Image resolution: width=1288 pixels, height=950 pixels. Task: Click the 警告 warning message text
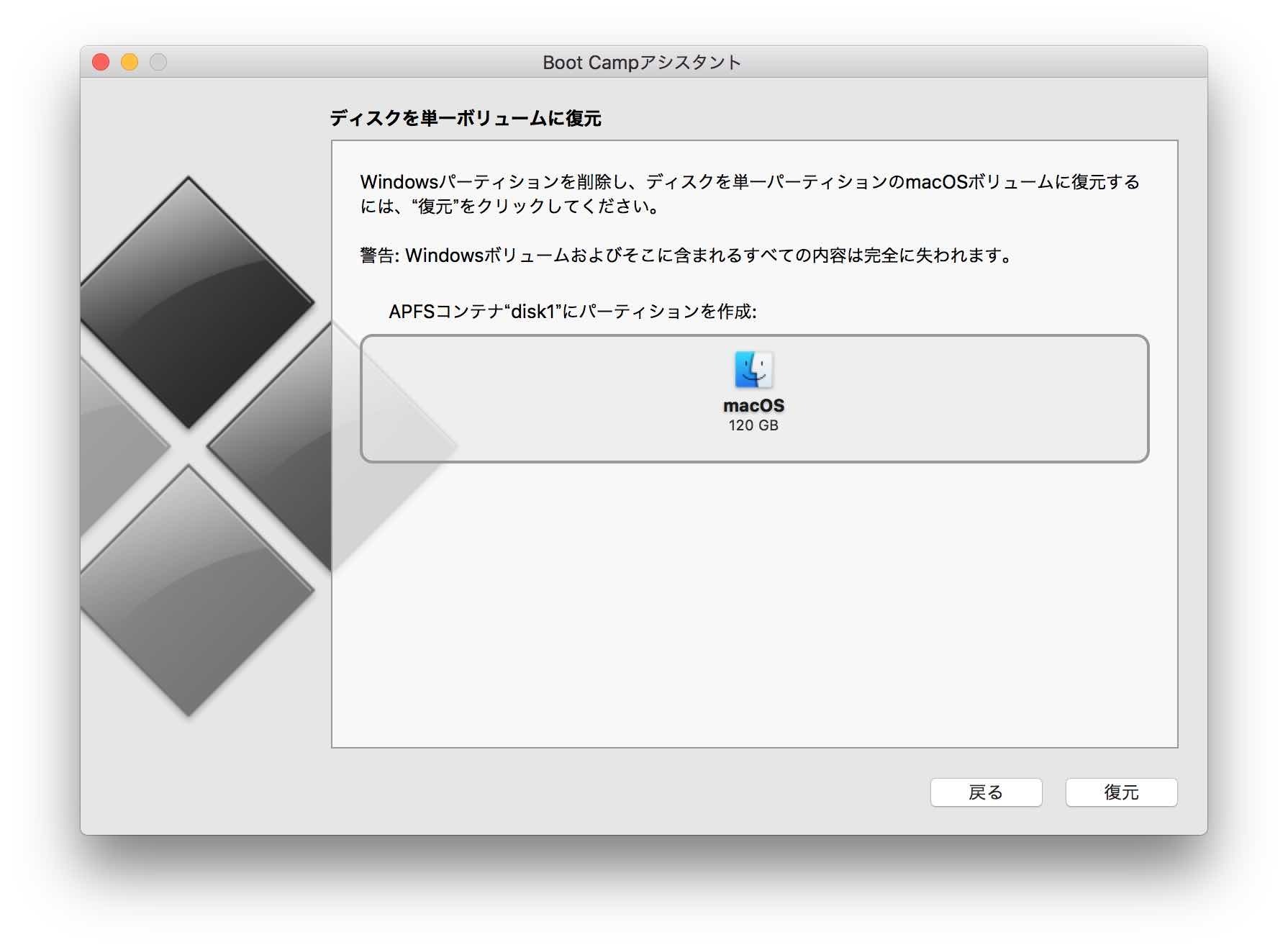pos(687,255)
